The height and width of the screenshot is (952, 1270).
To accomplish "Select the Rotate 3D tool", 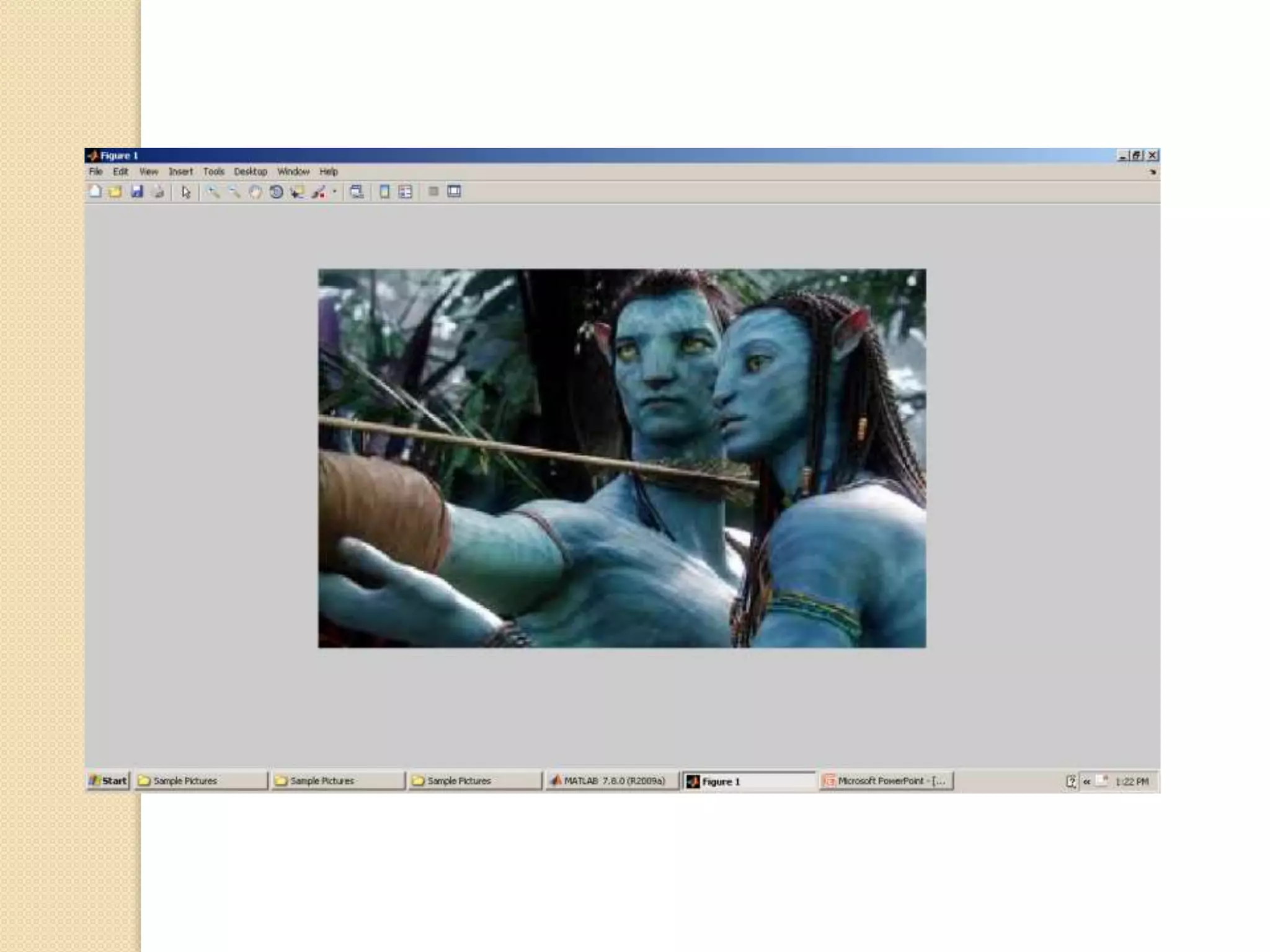I will [277, 192].
